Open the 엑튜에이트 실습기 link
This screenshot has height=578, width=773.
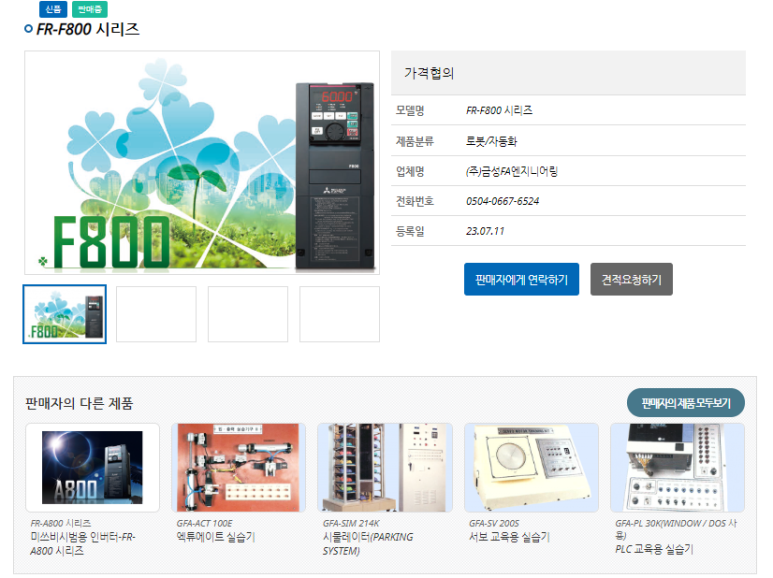point(216,537)
